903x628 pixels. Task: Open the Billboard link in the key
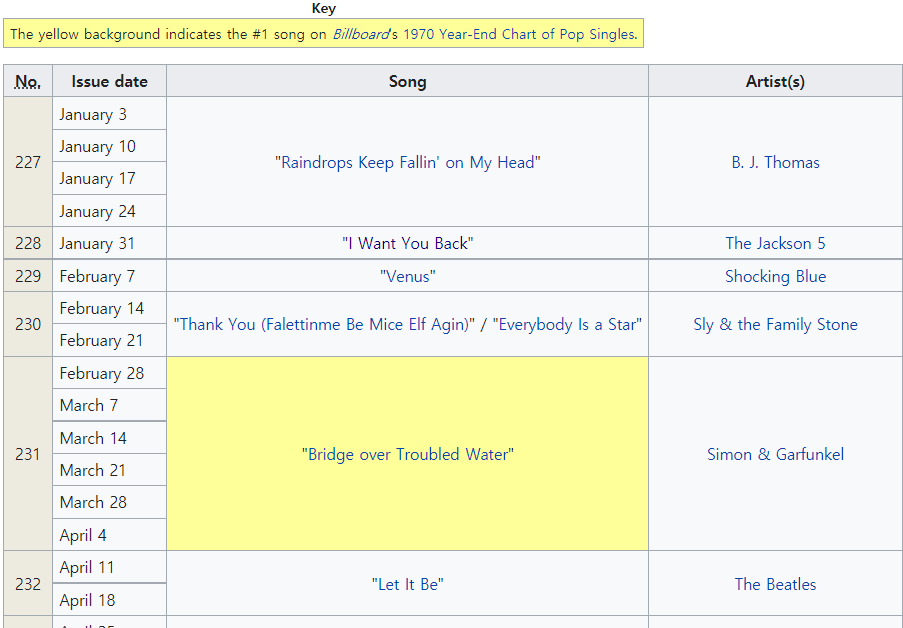click(x=360, y=34)
